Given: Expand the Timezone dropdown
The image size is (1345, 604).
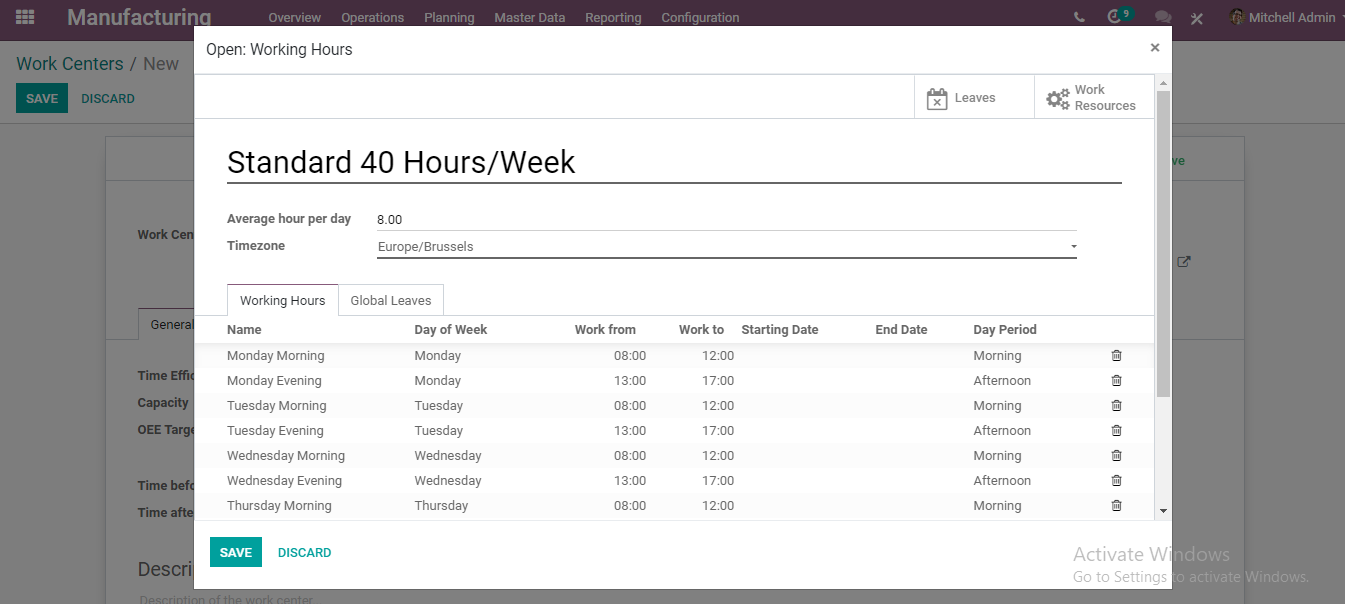Looking at the screenshot, I should coord(727,246).
